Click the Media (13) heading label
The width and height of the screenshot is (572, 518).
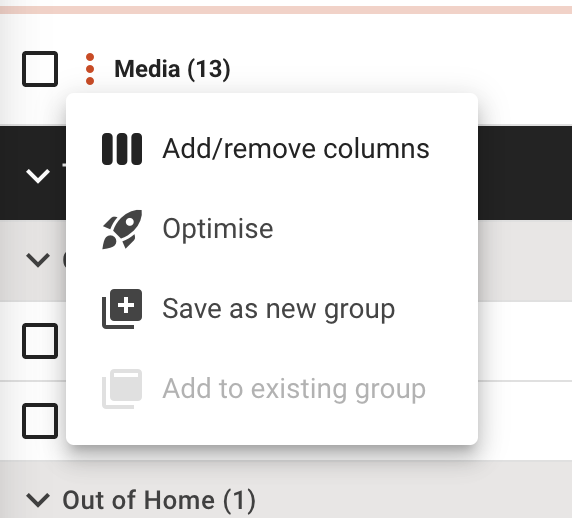(x=172, y=69)
